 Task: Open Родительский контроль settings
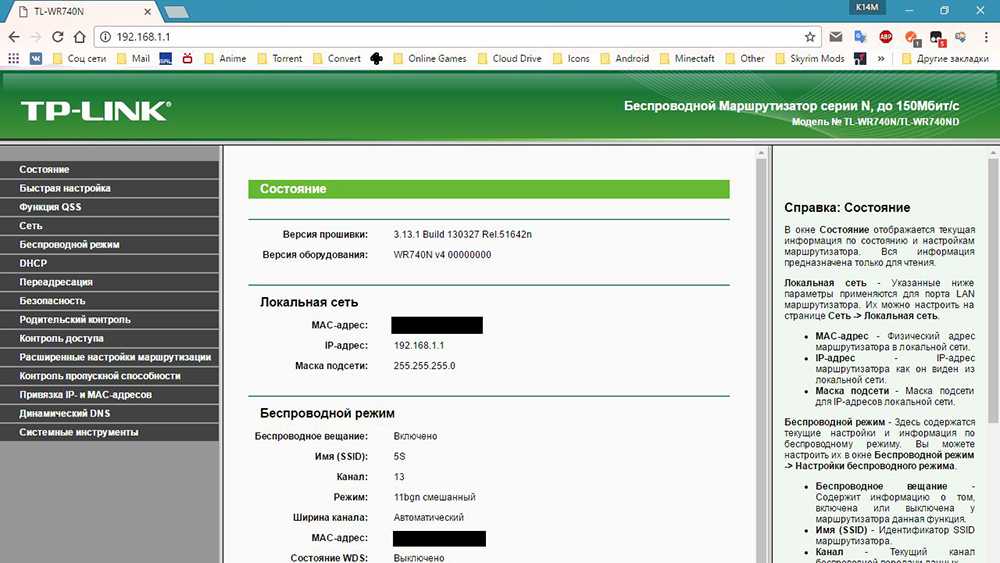tap(75, 319)
